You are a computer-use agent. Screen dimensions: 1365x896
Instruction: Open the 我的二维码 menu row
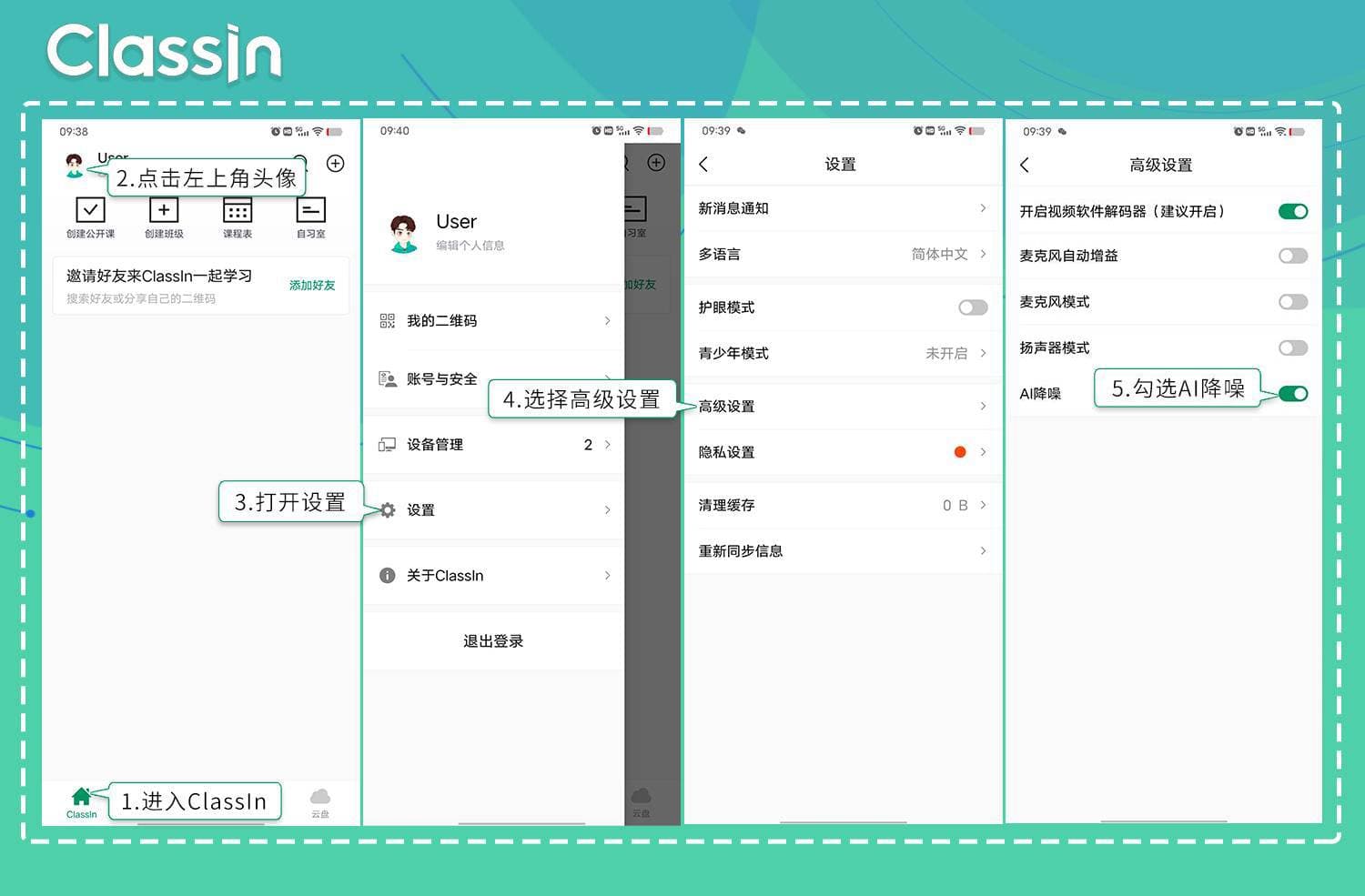tap(493, 320)
